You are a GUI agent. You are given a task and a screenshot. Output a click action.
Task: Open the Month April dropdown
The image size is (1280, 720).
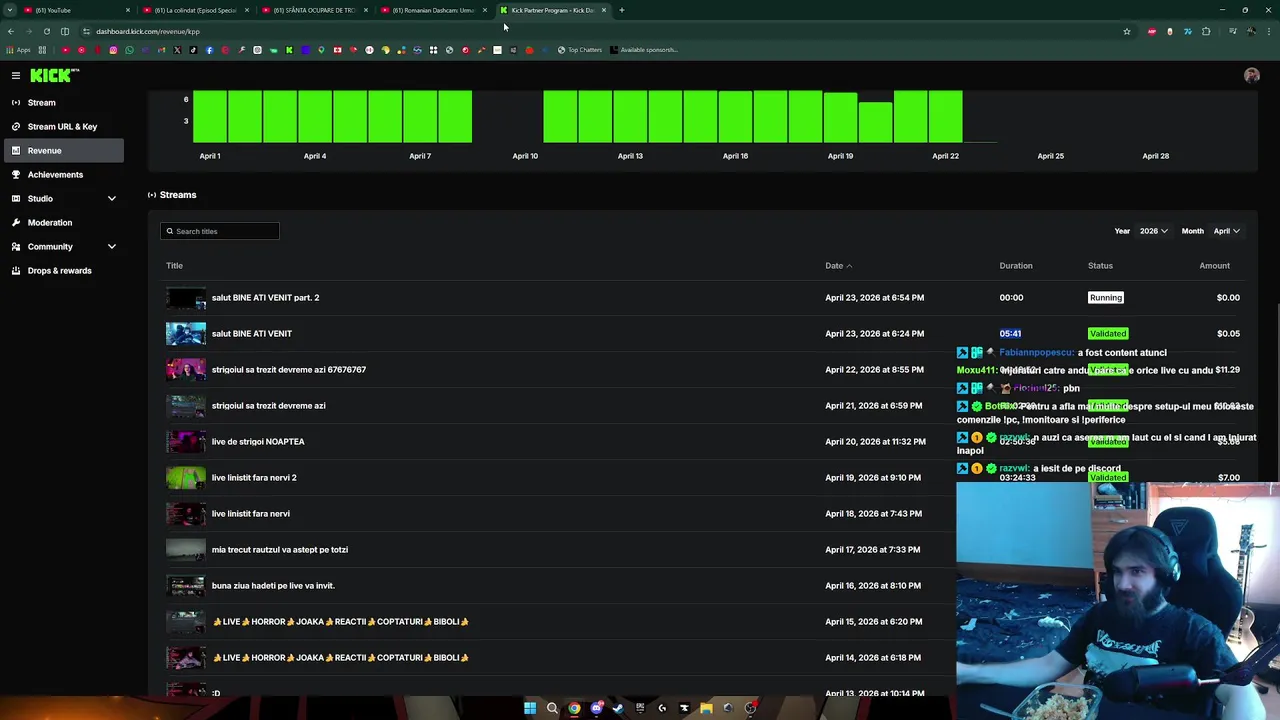click(1226, 231)
